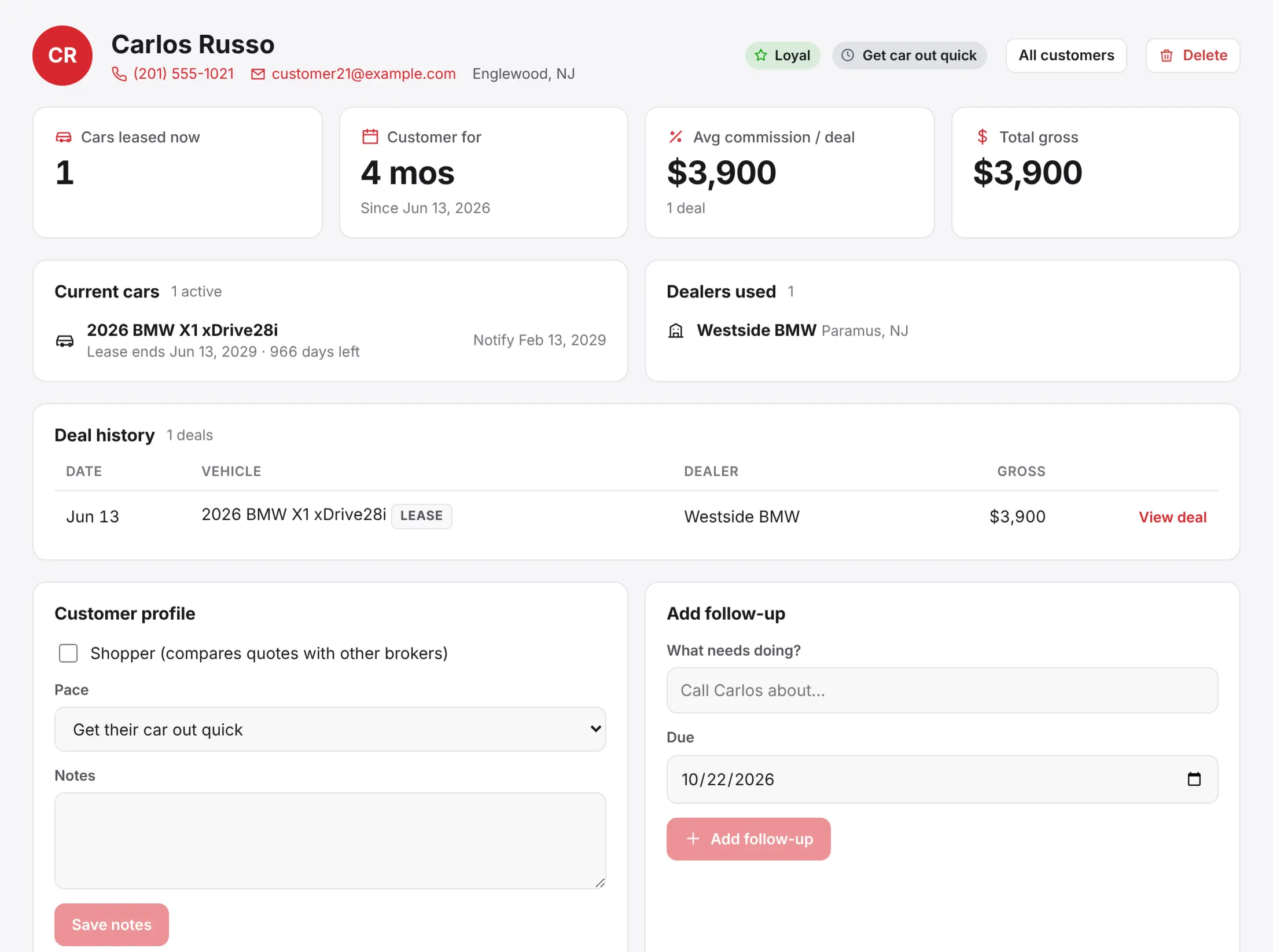The image size is (1273, 952).
Task: Delete this customer
Action: coord(1193,56)
